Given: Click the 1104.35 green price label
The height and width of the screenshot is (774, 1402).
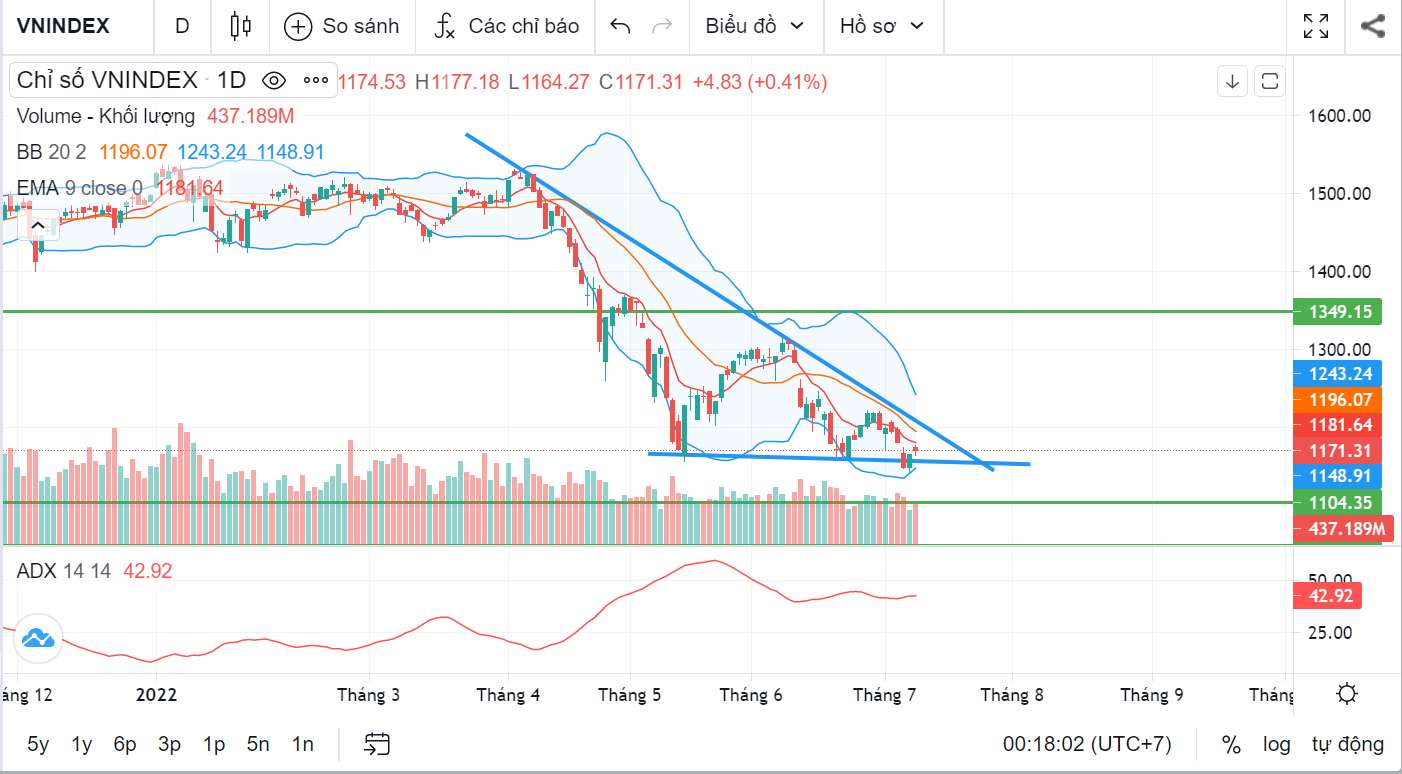Looking at the screenshot, I should click(1337, 502).
